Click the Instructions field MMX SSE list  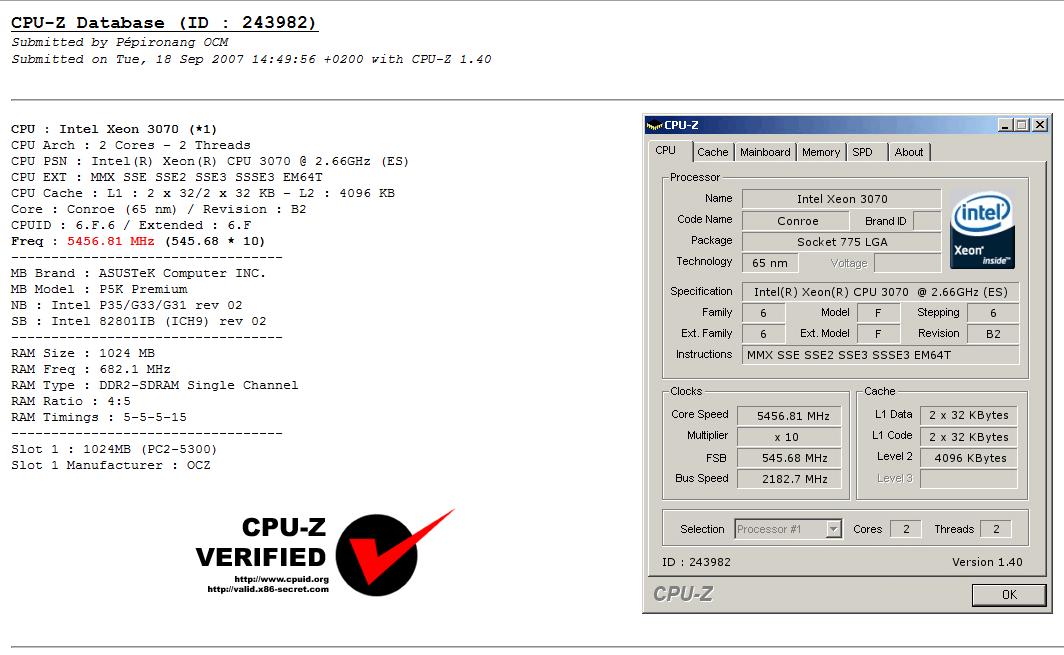click(880, 355)
